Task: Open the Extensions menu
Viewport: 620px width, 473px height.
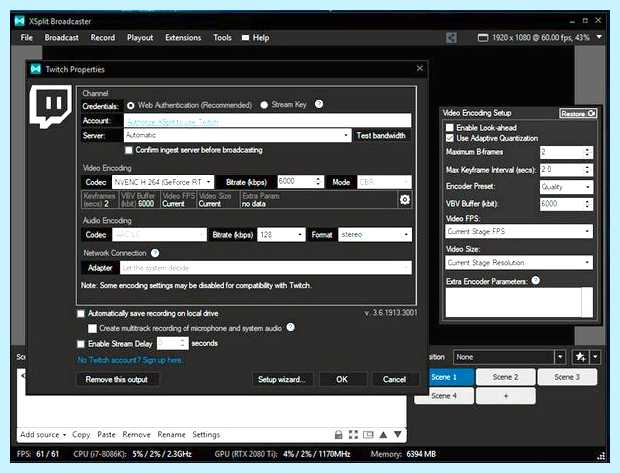Action: 183,38
